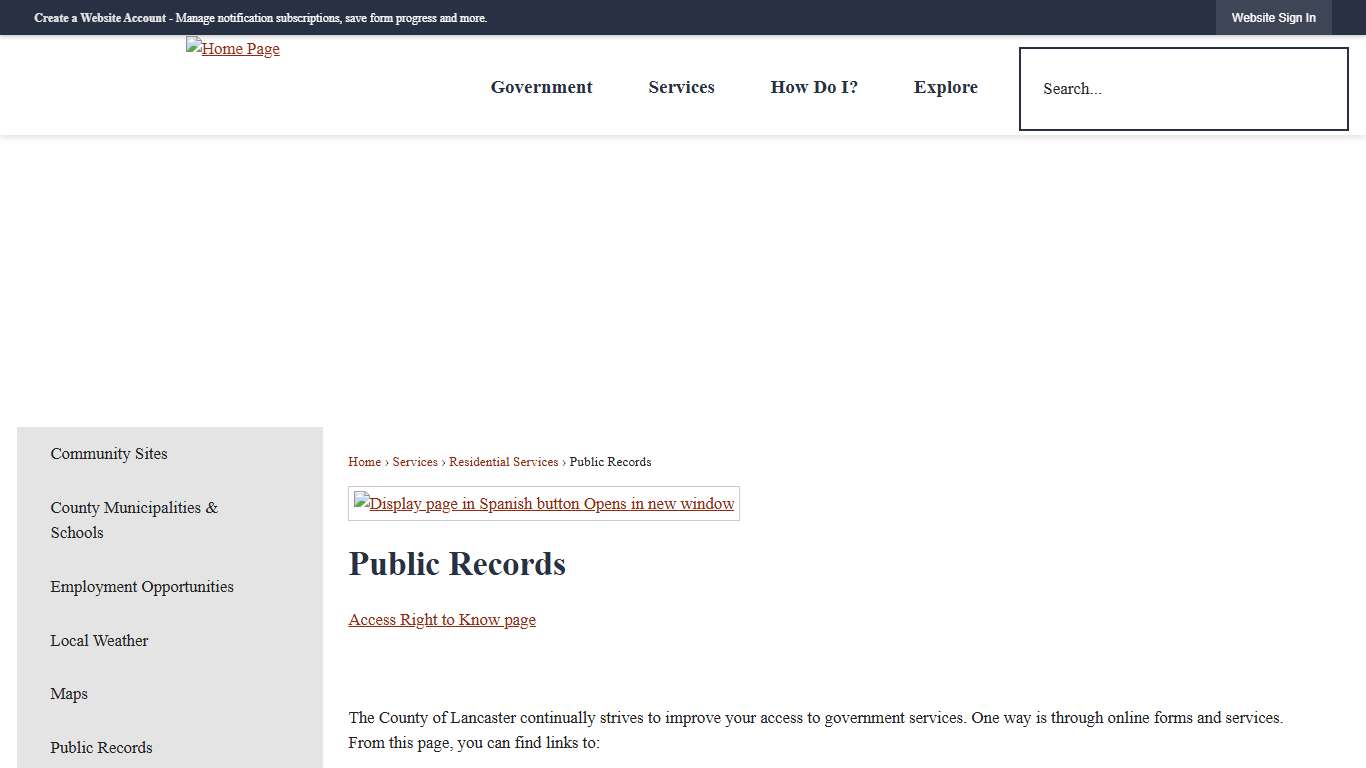Open the Access Right to Know page link
The image size is (1366, 768).
click(442, 619)
